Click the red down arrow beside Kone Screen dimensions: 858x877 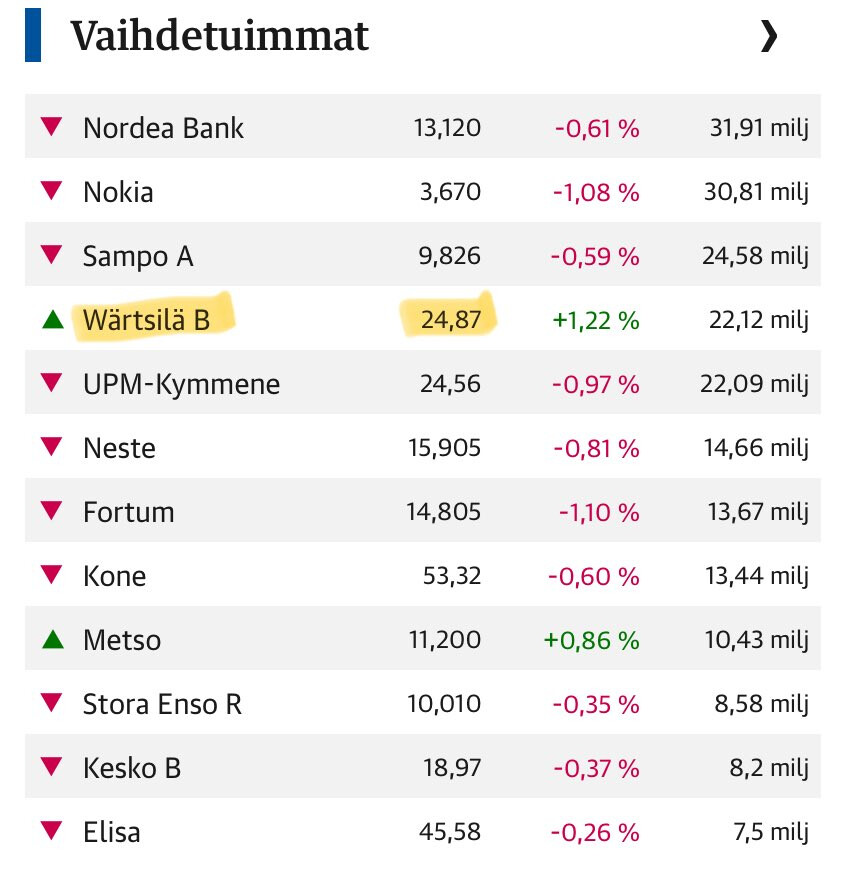52,575
